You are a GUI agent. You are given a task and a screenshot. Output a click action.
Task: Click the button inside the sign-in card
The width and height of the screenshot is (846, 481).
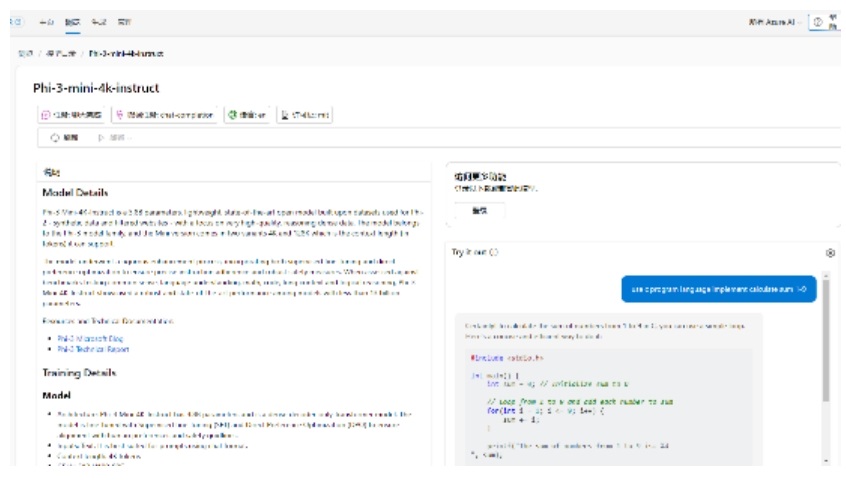[479, 211]
